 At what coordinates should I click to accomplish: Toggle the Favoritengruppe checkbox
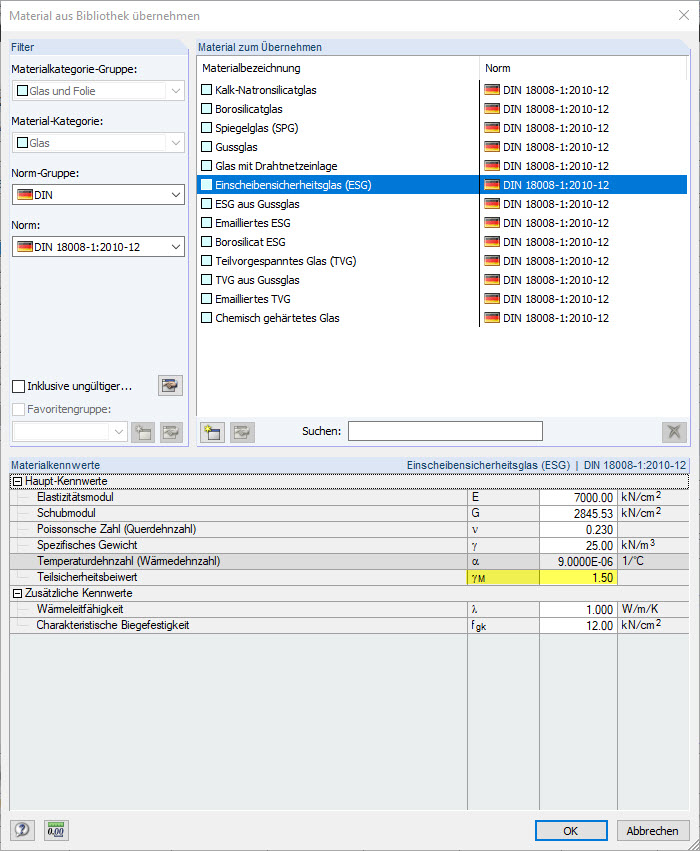18,409
